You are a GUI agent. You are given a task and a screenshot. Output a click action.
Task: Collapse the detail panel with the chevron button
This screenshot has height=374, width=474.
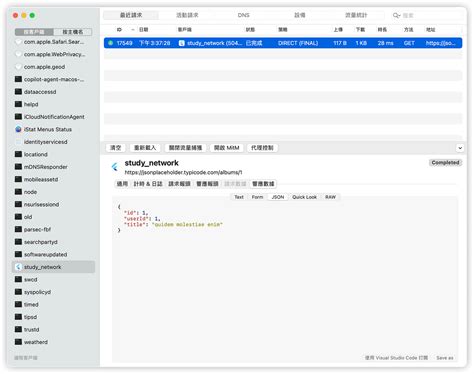(x=460, y=148)
